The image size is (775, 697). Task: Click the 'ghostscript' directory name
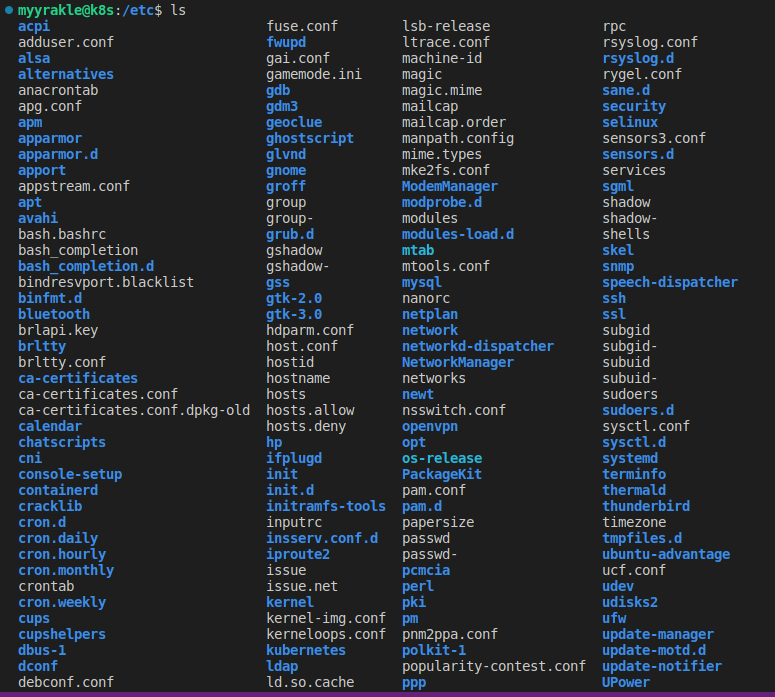pyautogui.click(x=310, y=138)
